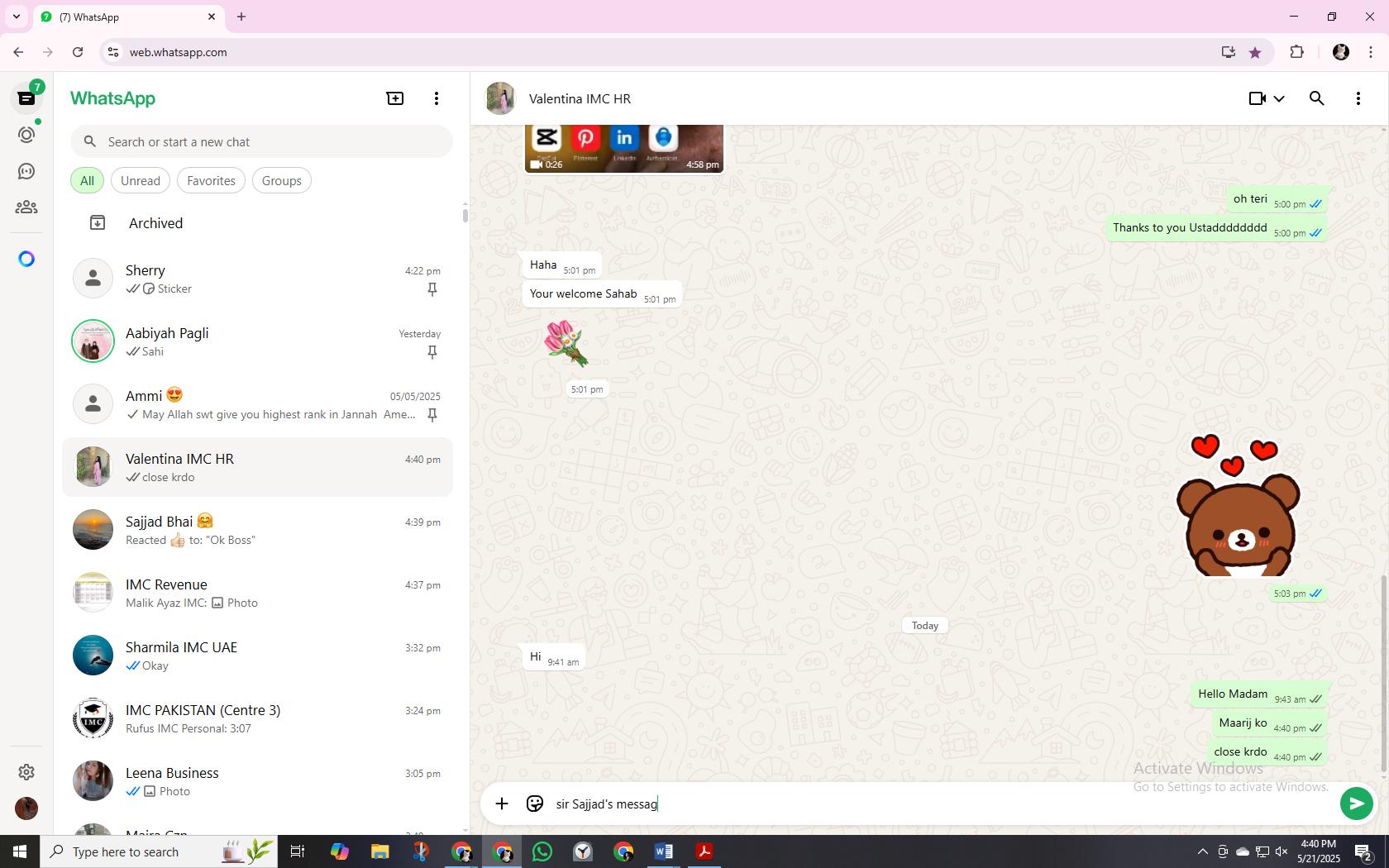Click Aabiyah Pagli's profile picture

93,341
